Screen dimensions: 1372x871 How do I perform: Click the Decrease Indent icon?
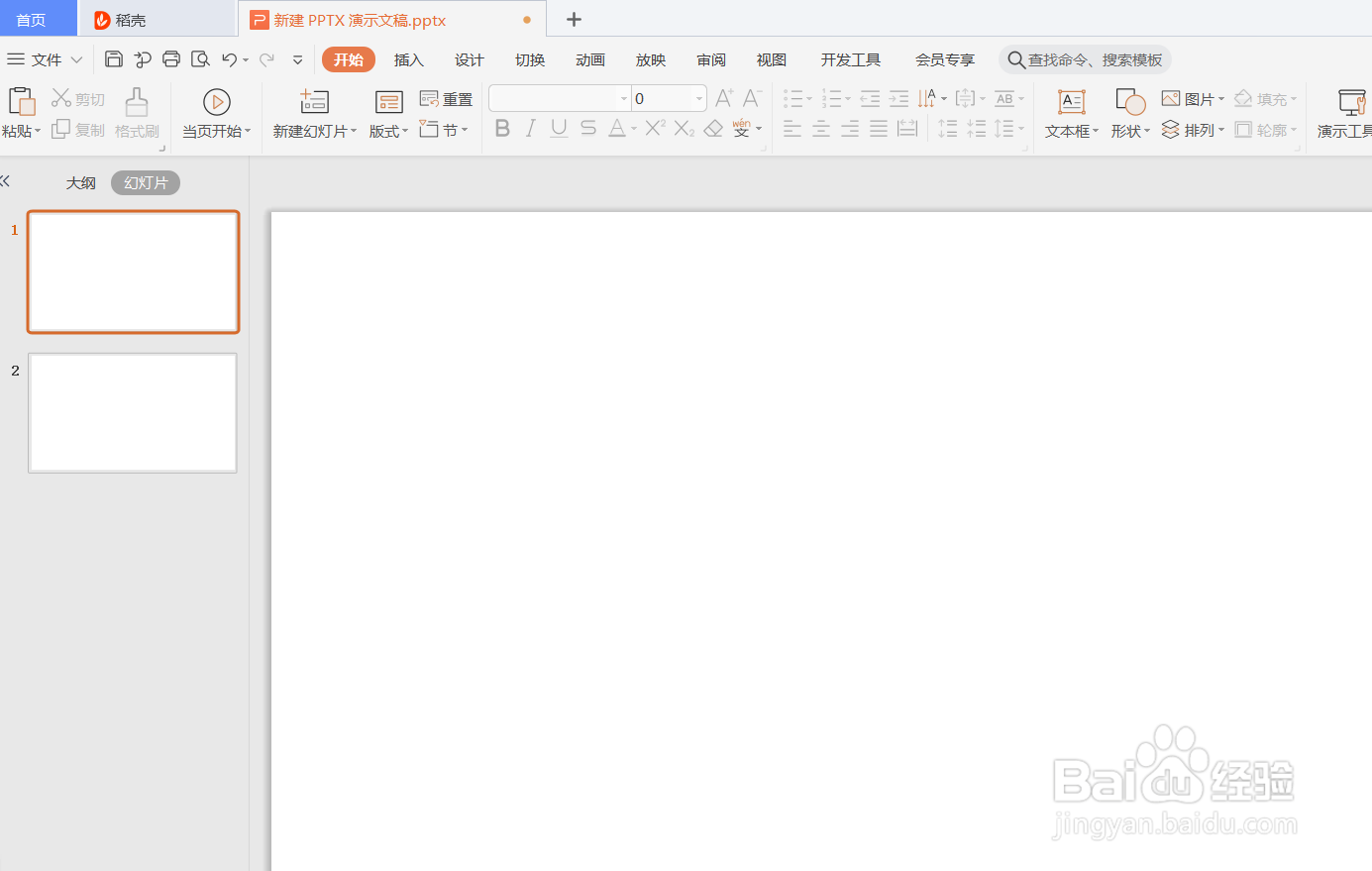click(870, 98)
